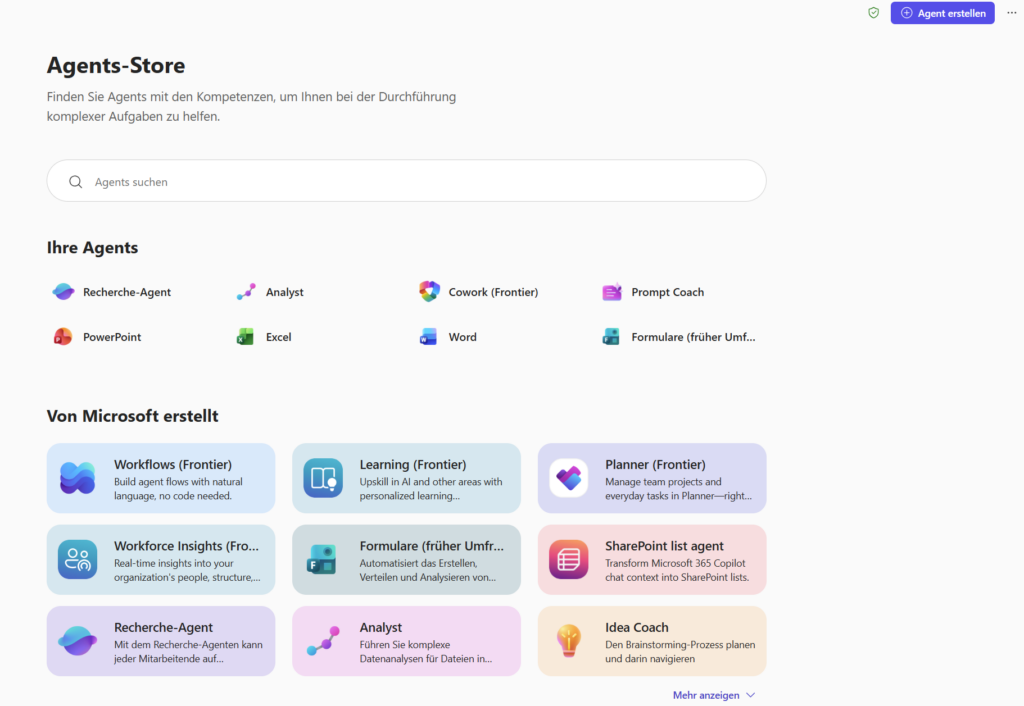This screenshot has width=1024, height=706.
Task: Click the Agent erstellen button label
Action: [x=952, y=13]
